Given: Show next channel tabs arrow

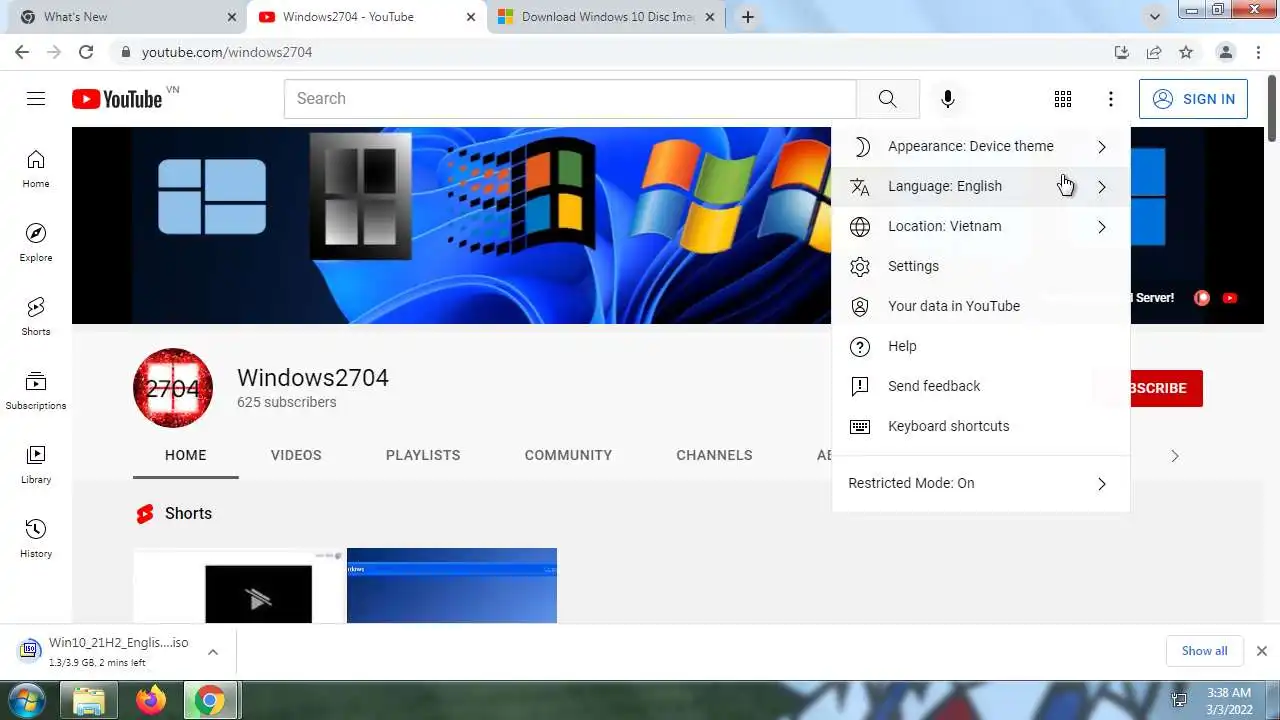Looking at the screenshot, I should click(x=1175, y=455).
